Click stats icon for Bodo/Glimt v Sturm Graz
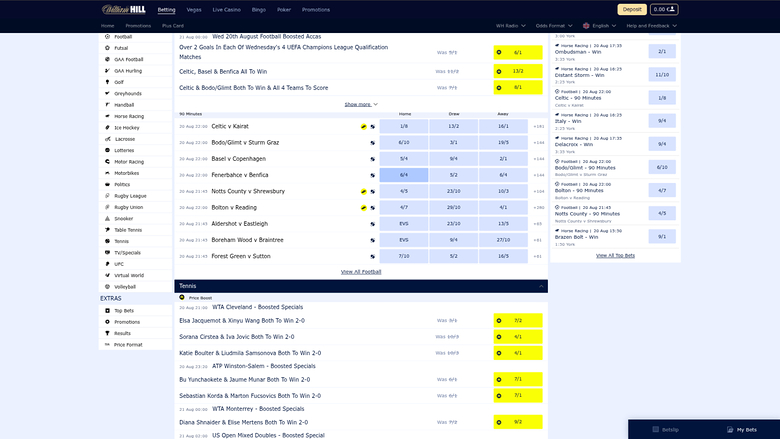 [x=372, y=143]
